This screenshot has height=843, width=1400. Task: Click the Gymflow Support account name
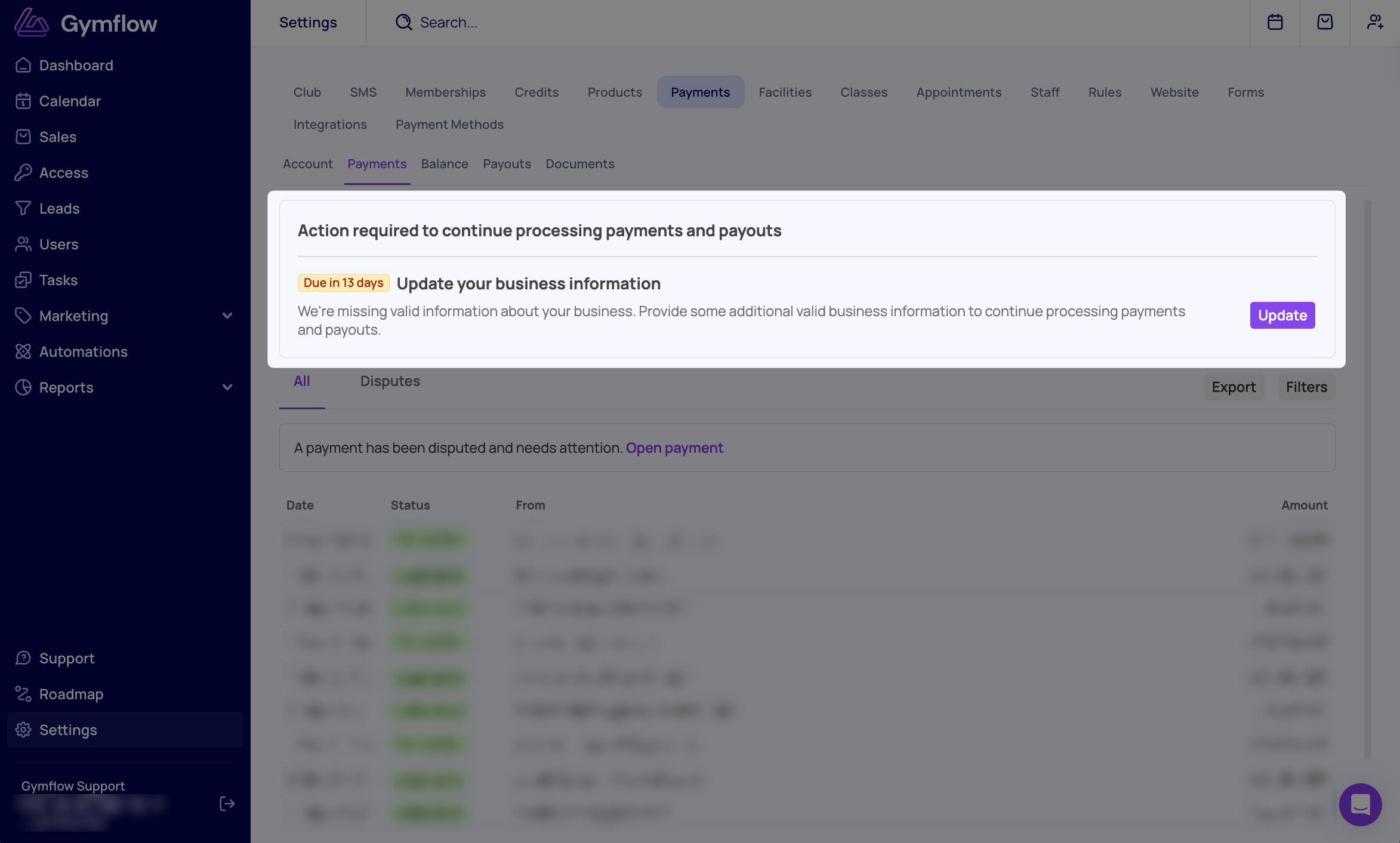[x=73, y=786]
